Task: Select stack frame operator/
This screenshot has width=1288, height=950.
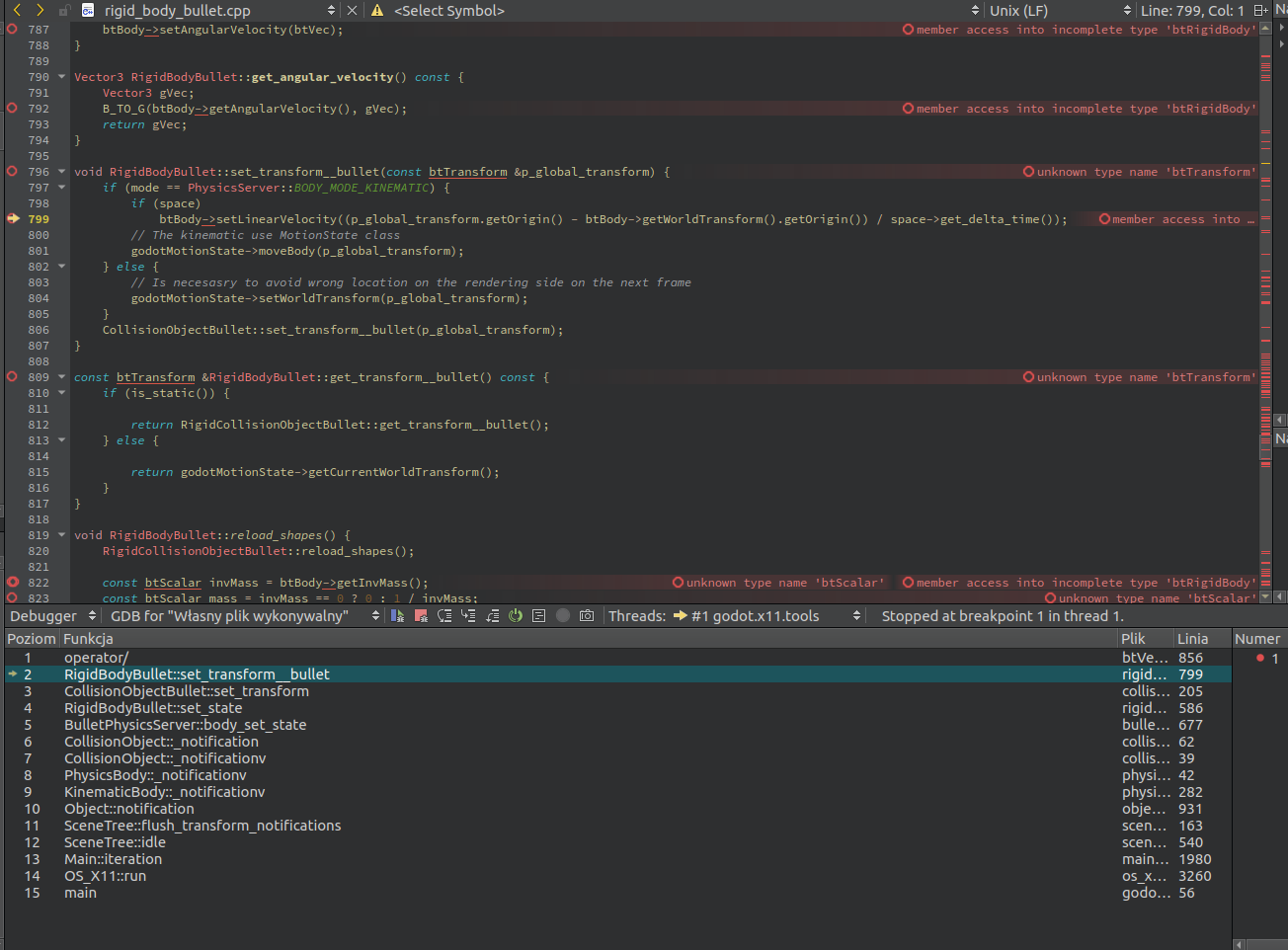Action: 617,657
